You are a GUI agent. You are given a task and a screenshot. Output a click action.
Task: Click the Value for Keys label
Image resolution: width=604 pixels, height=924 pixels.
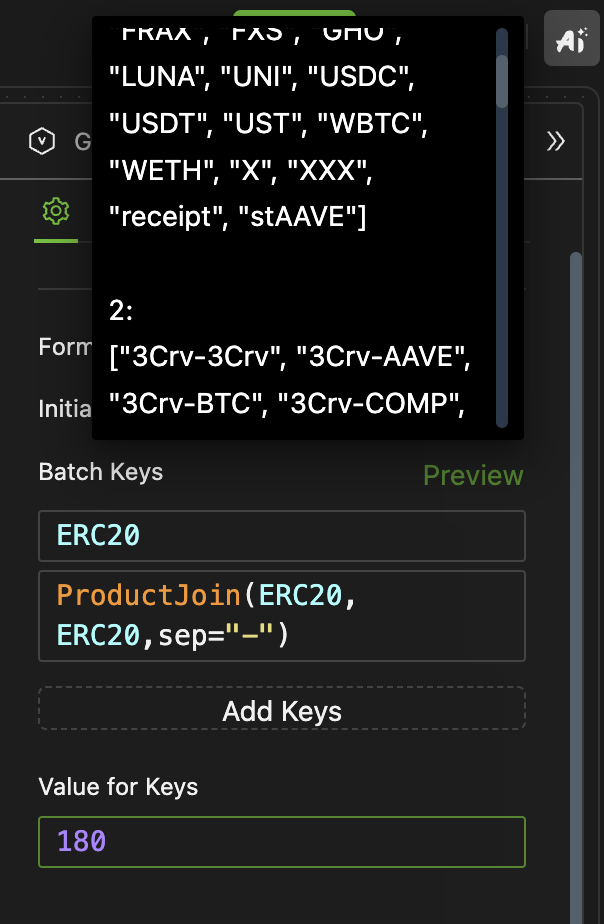(x=118, y=787)
